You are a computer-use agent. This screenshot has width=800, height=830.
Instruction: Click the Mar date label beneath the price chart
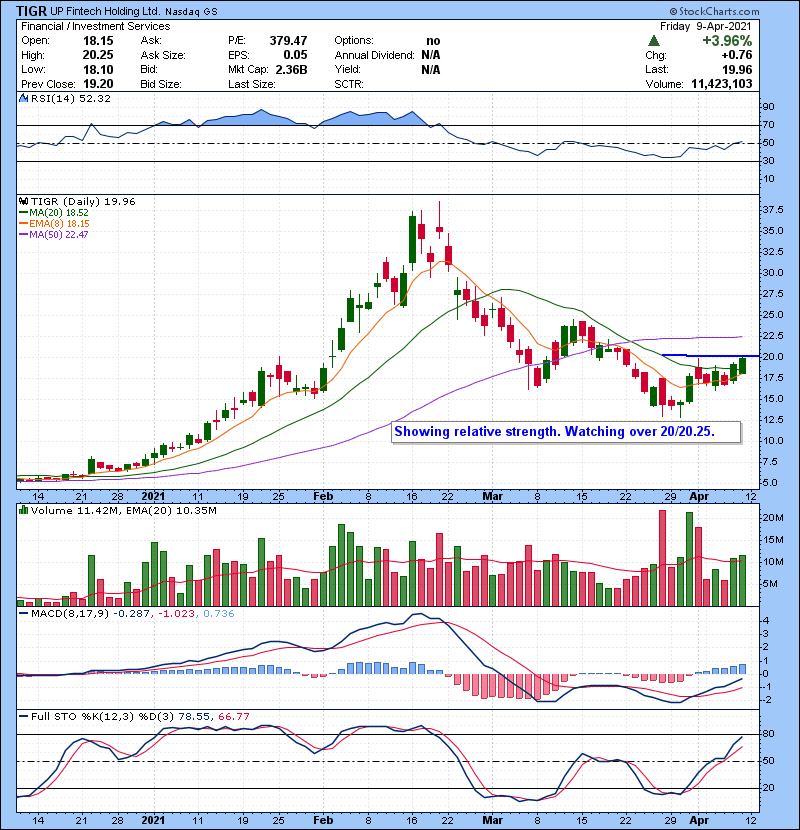(x=492, y=497)
